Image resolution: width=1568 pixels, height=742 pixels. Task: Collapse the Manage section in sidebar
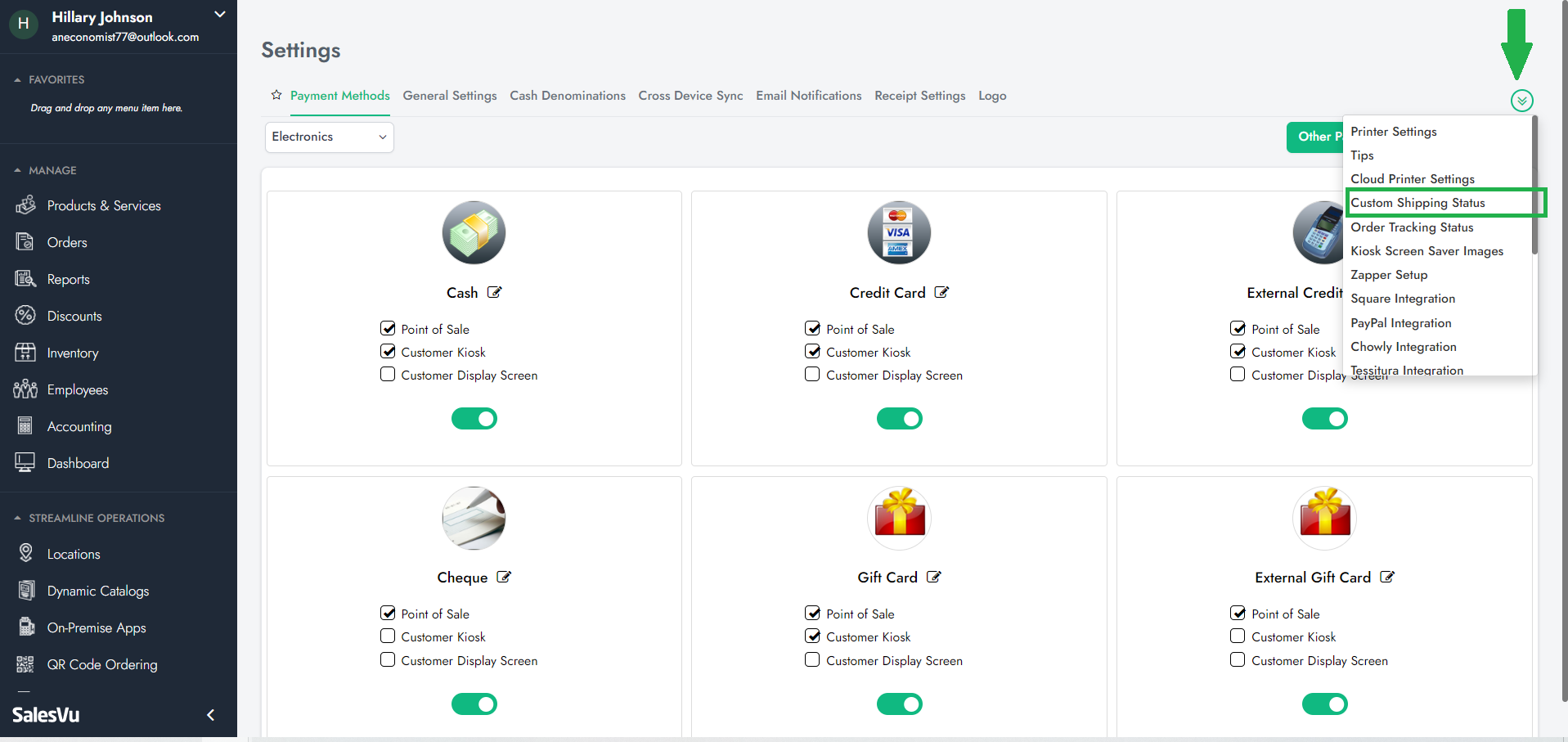click(x=18, y=170)
